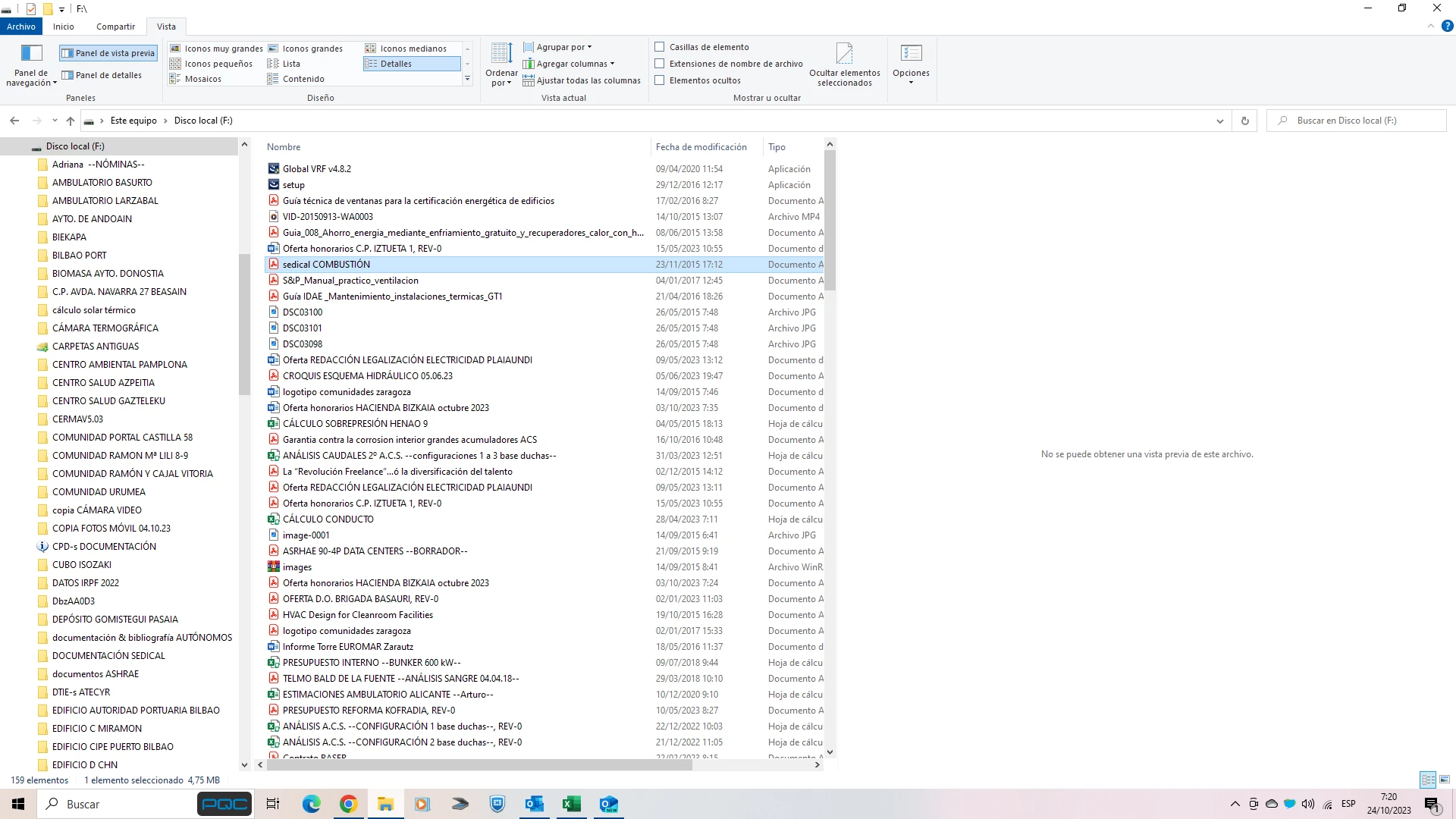Click the Refresh address bar icon
Image resolution: width=1456 pixels, height=819 pixels.
1244,121
